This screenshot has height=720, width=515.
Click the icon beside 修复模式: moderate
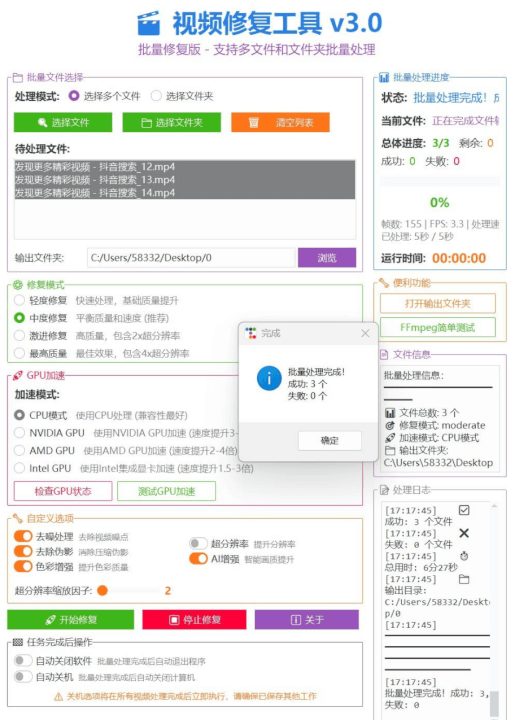click(x=390, y=425)
